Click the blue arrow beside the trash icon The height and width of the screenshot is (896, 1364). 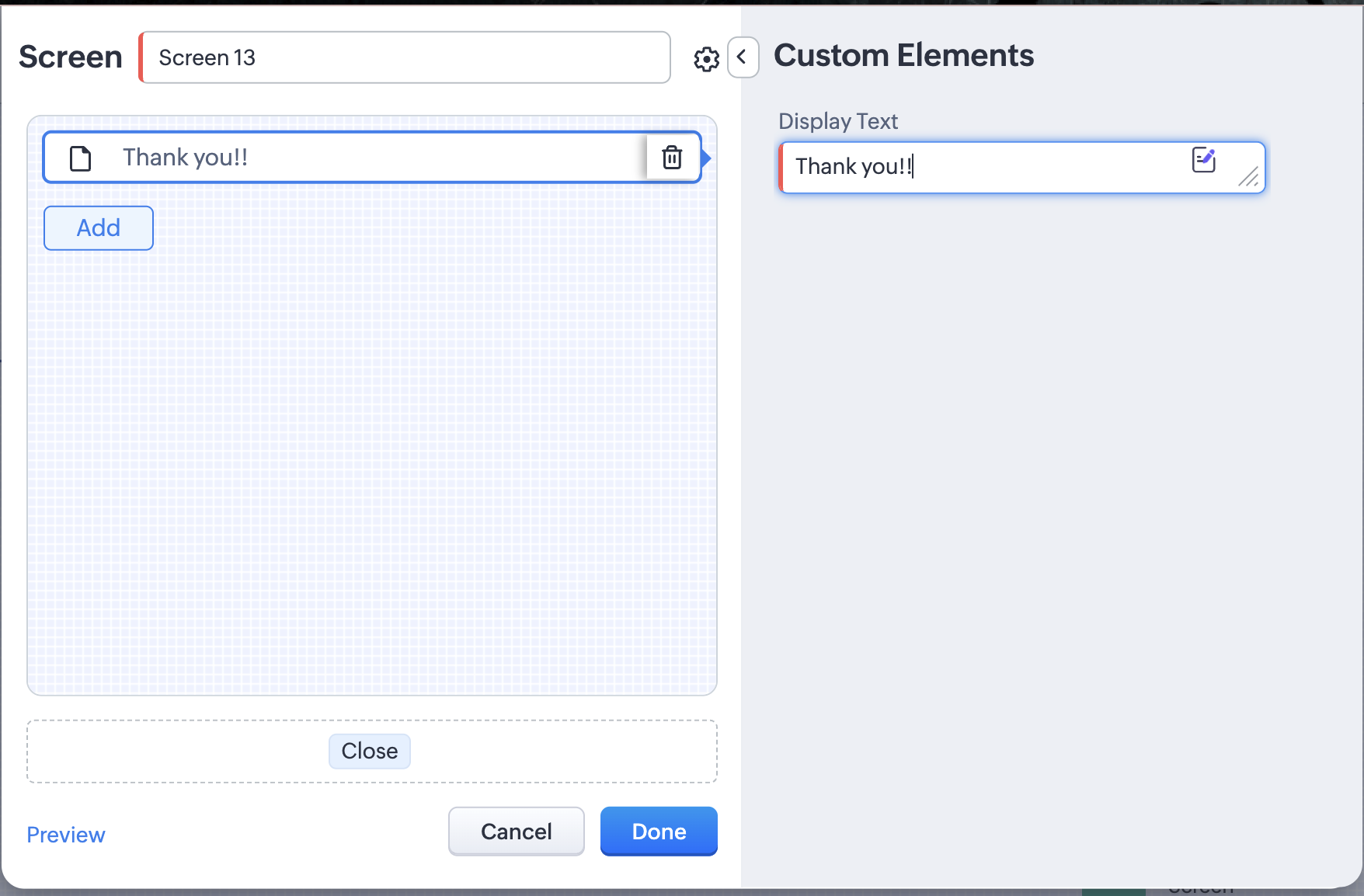click(x=706, y=158)
